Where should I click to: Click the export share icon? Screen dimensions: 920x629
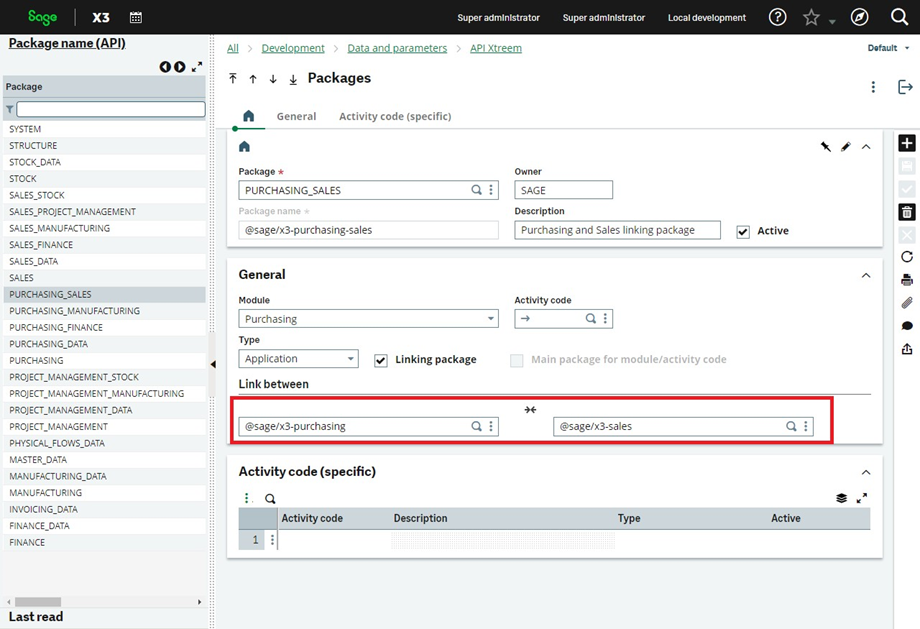907,349
